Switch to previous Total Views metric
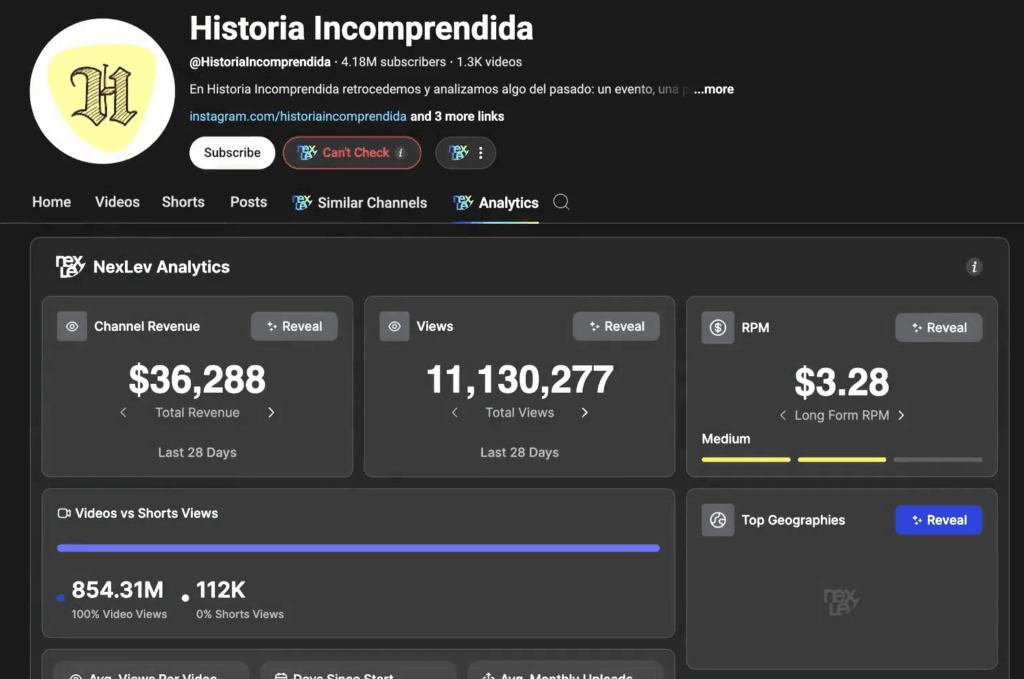The image size is (1024, 679). [x=455, y=413]
